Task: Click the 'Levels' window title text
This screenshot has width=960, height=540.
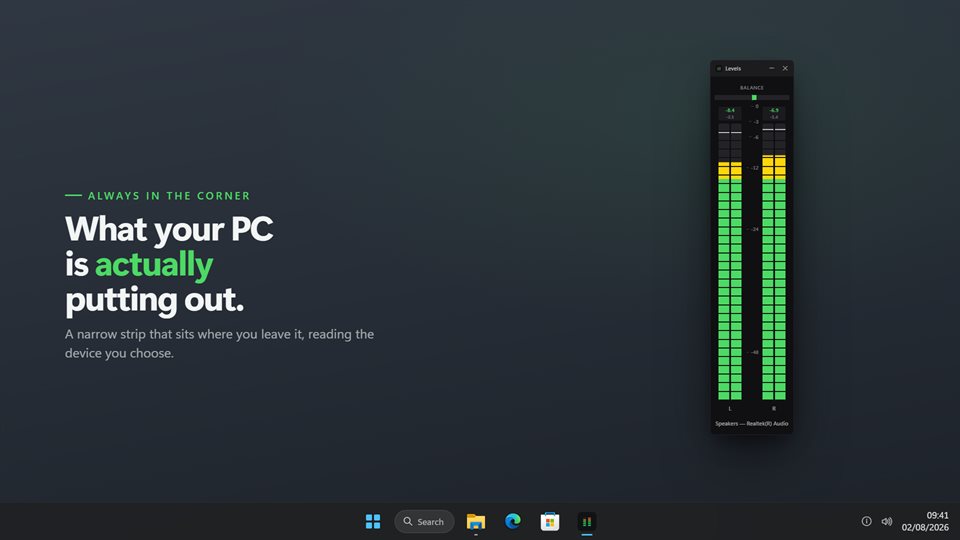Action: coord(733,69)
